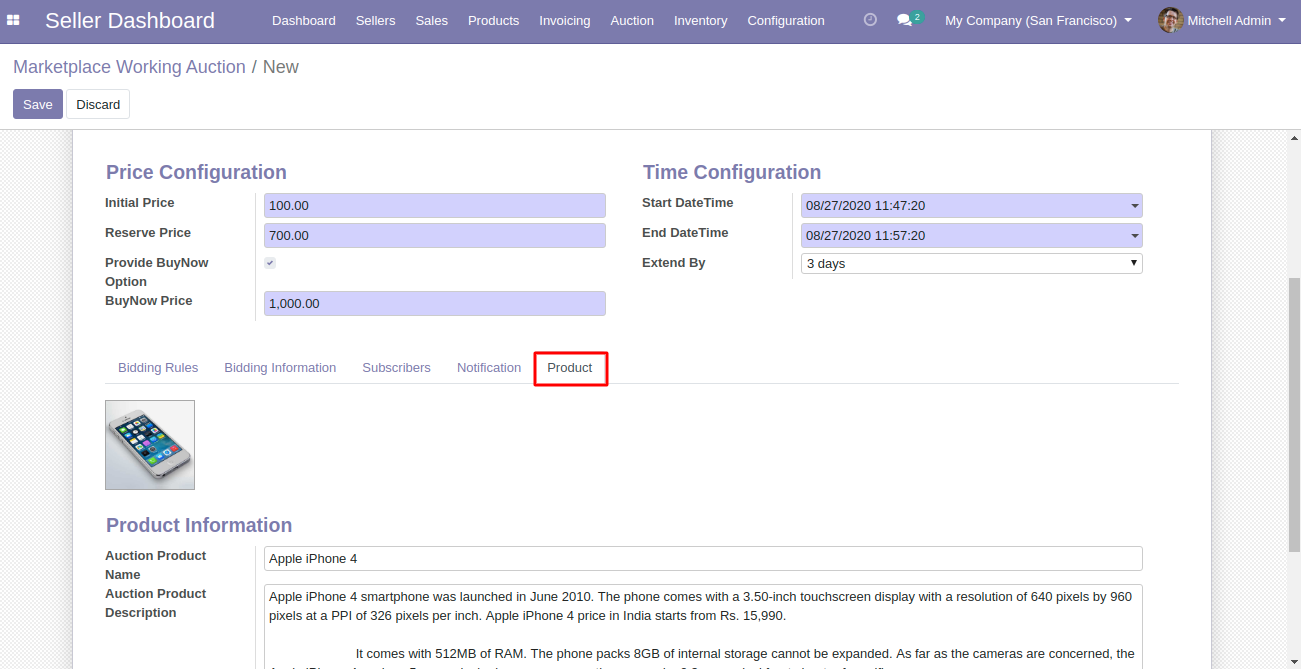Image resolution: width=1301 pixels, height=669 pixels.
Task: Open My Company (San Francisco) switcher
Action: (1039, 20)
